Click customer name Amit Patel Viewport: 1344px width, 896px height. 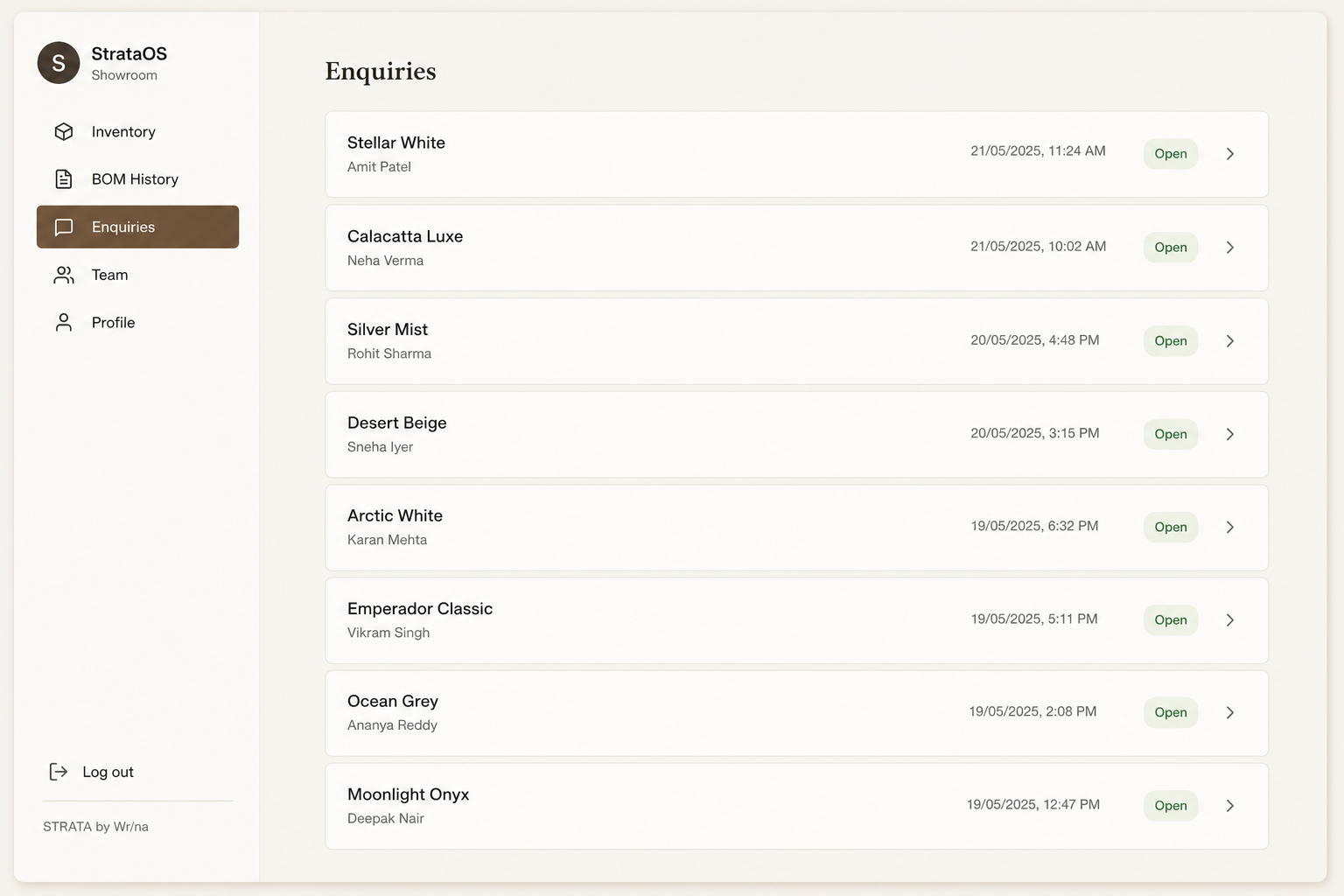click(379, 167)
